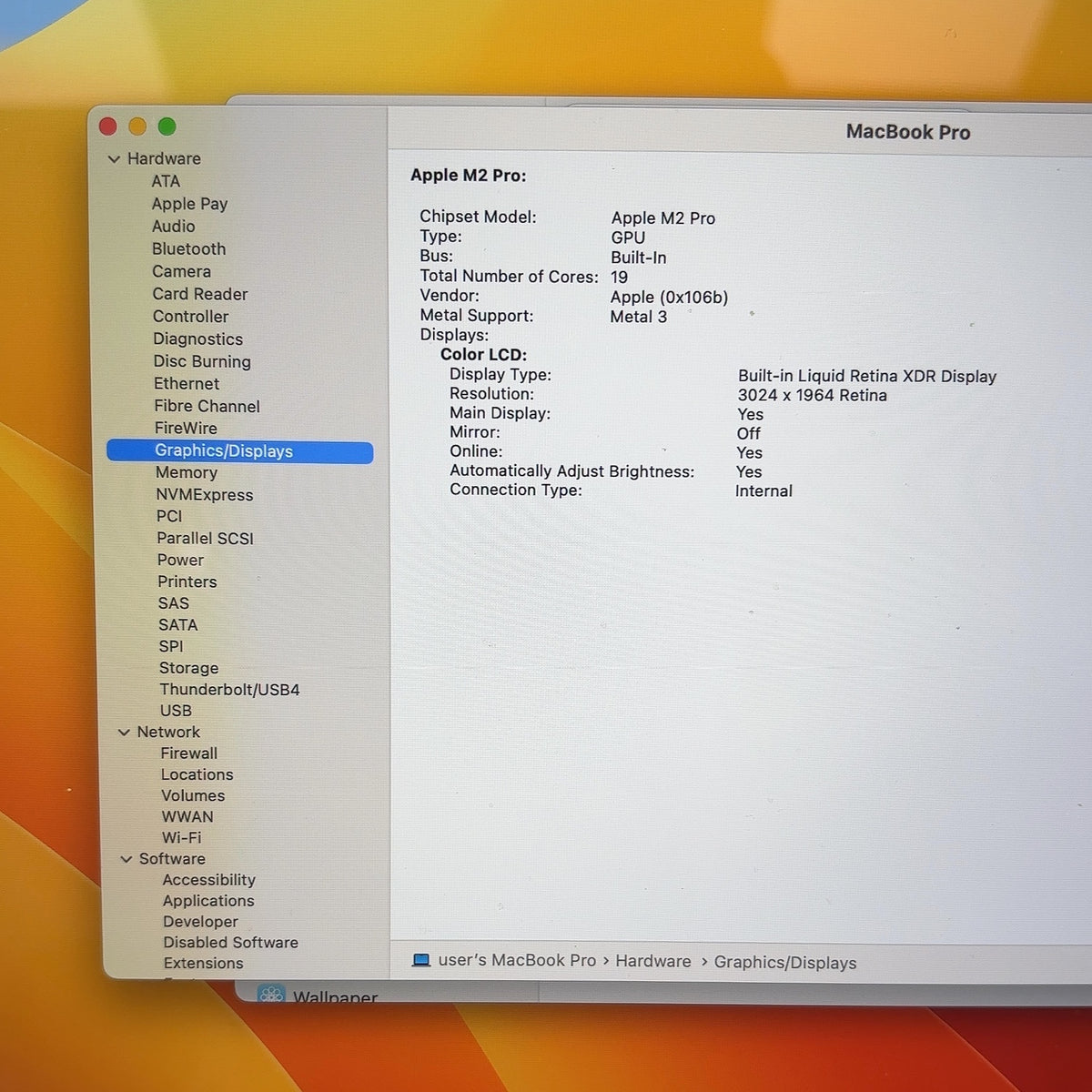Open the Firewall network entry

[x=189, y=753]
